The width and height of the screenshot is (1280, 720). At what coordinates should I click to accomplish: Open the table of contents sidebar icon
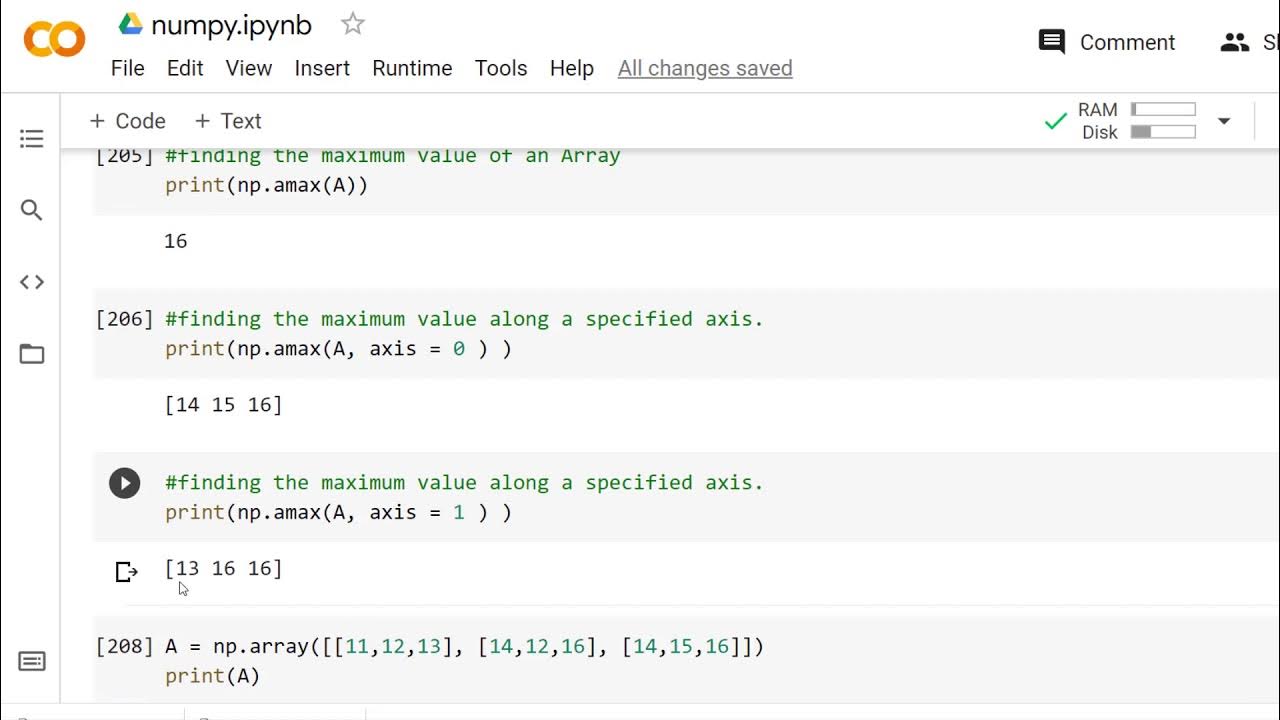[x=32, y=138]
